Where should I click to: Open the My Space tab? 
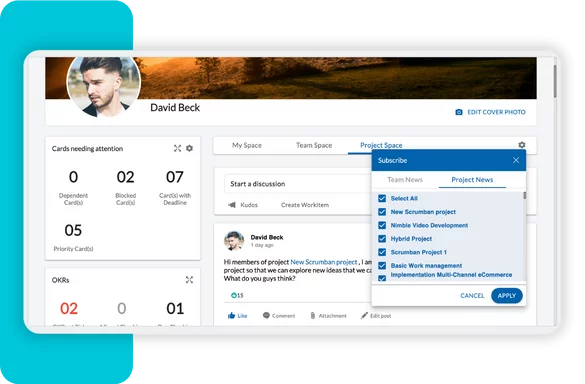tap(247, 145)
